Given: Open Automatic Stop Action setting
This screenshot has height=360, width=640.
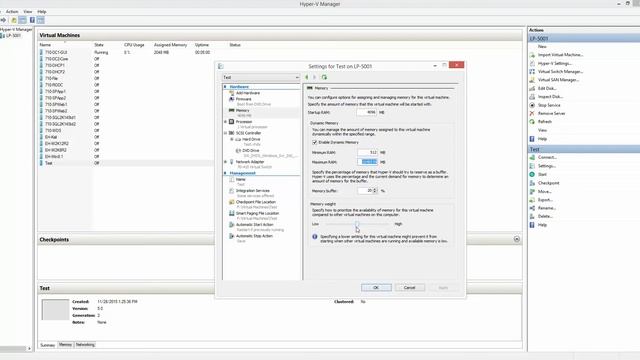Looking at the screenshot, I should pyautogui.click(x=254, y=236).
